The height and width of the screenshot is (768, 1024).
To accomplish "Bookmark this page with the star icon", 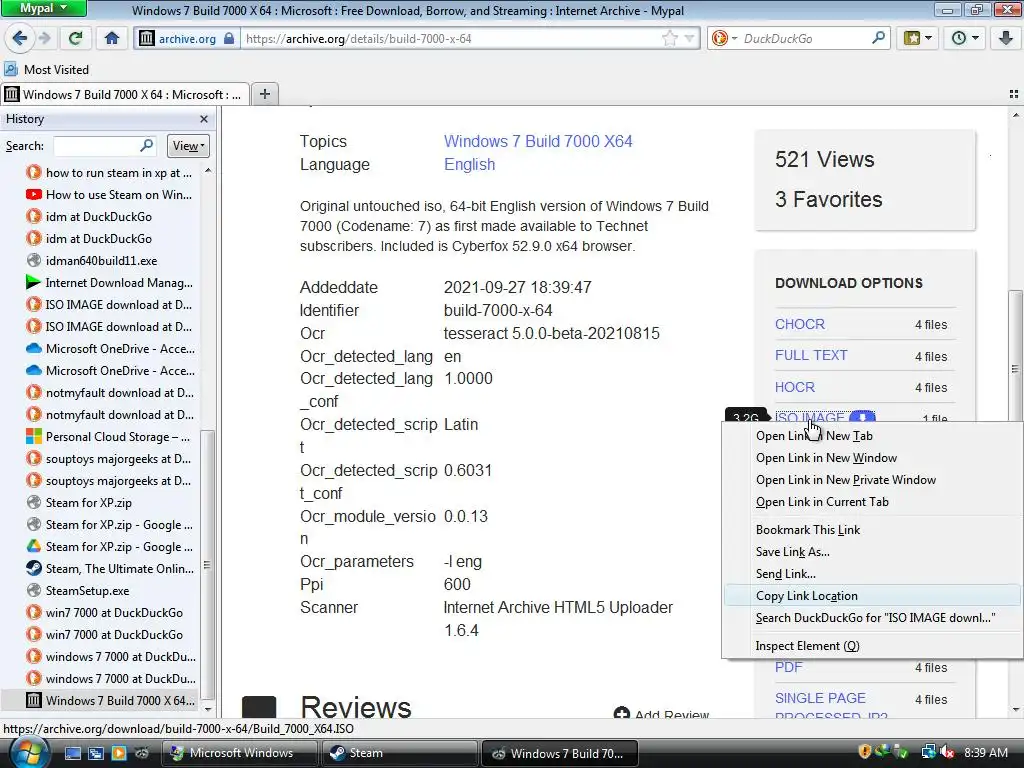I will pyautogui.click(x=669, y=39).
